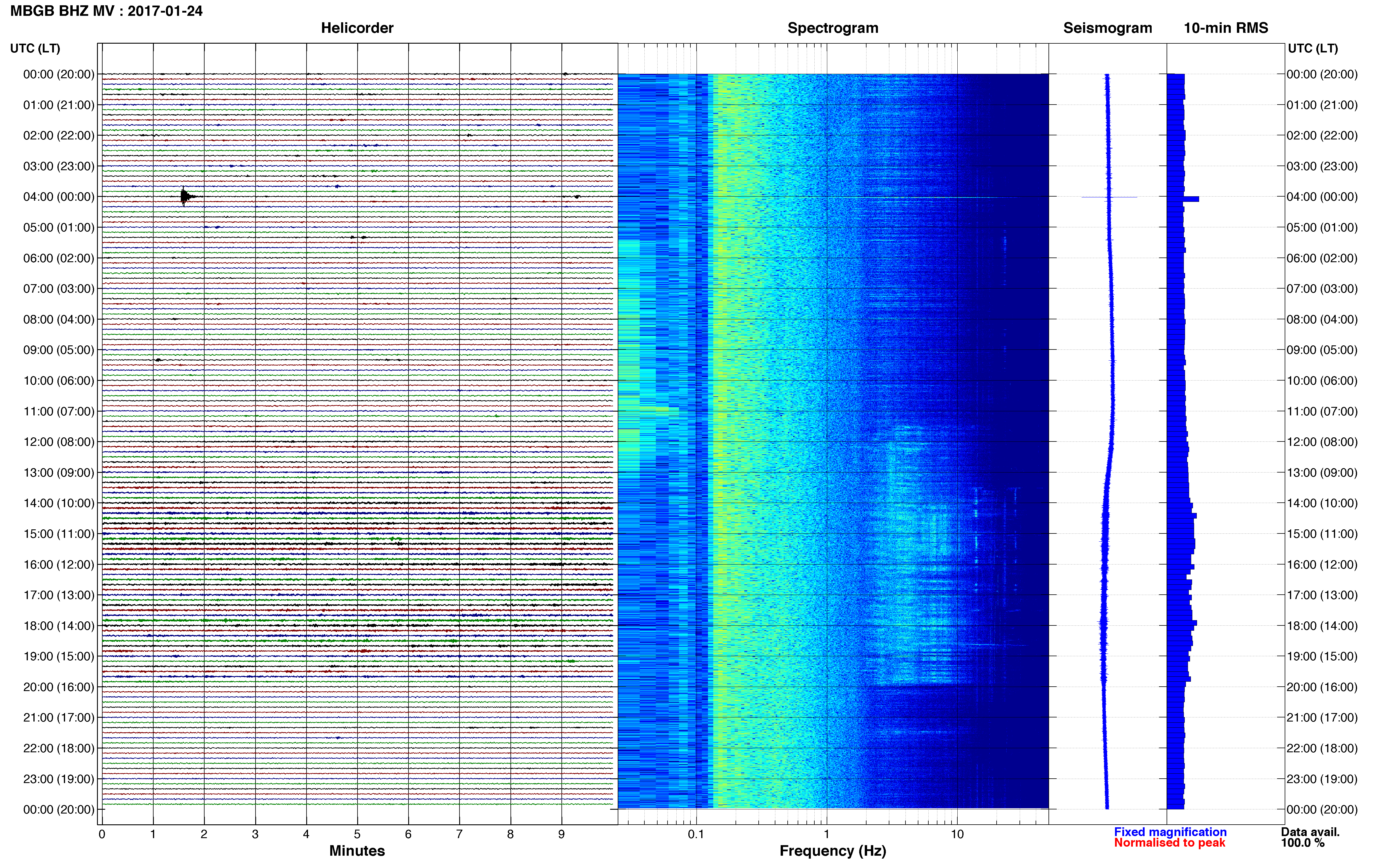Click the 0 tick on Minutes axis
Screen dimensions: 1389x868
102,835
